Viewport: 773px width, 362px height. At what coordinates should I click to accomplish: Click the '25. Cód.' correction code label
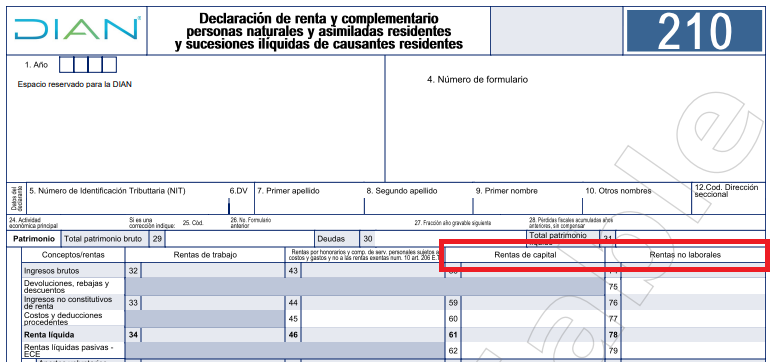pos(193,223)
